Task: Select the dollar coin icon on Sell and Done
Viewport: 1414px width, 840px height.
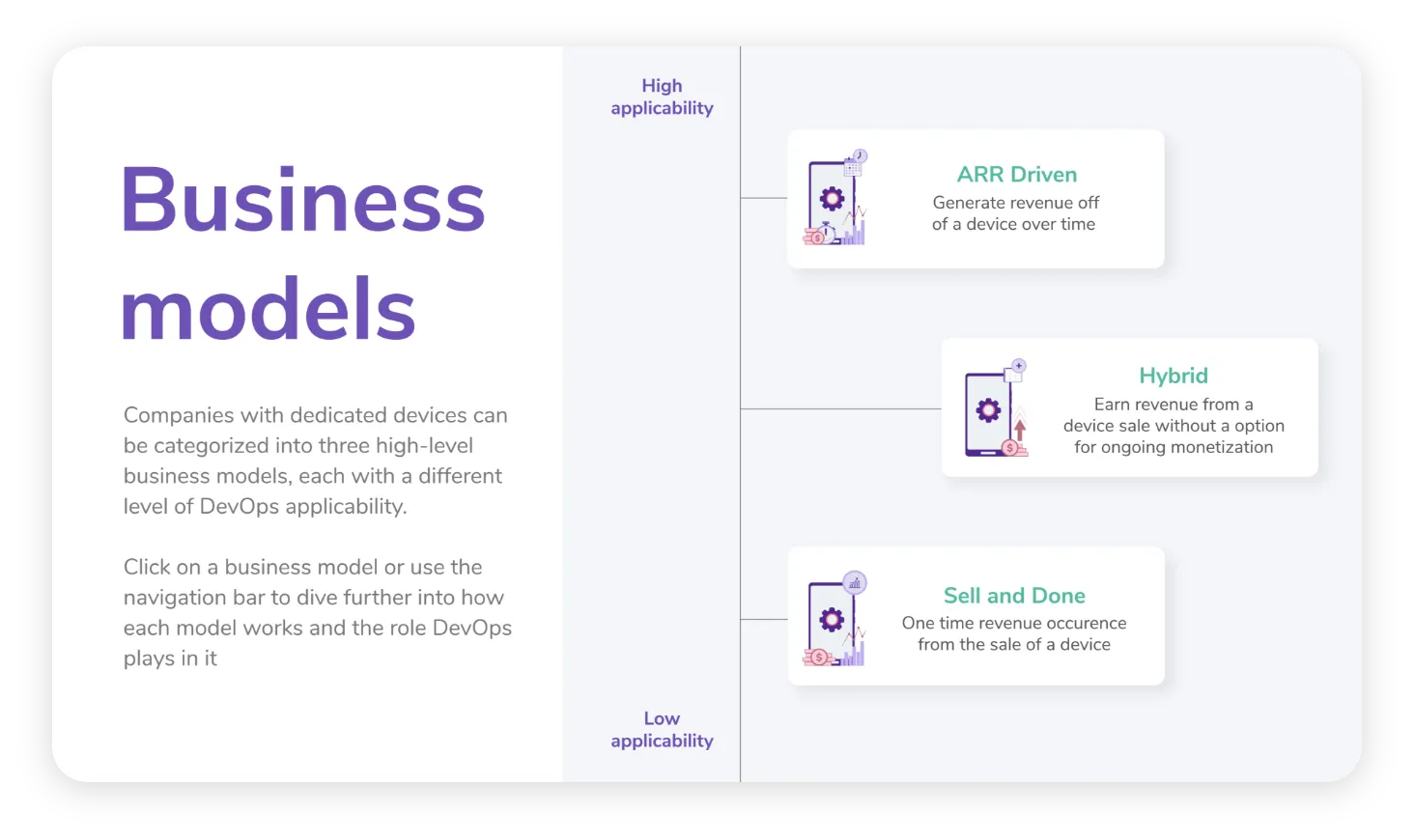Action: tap(819, 657)
